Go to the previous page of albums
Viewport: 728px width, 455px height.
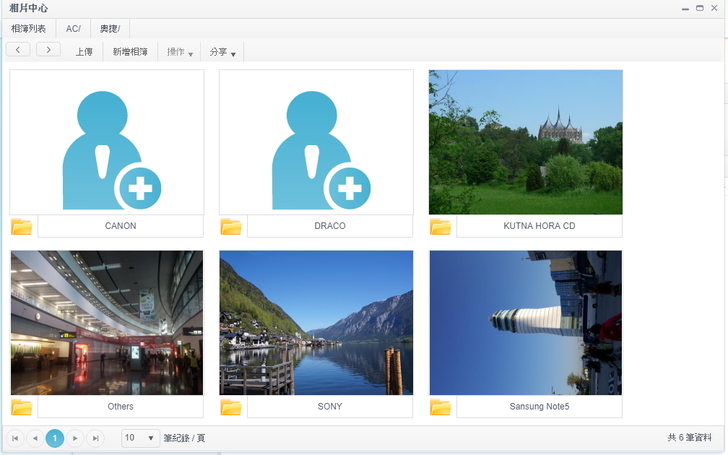[35, 438]
